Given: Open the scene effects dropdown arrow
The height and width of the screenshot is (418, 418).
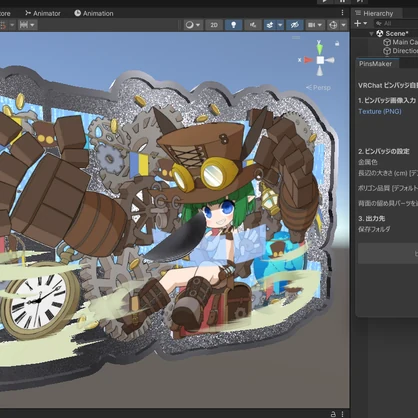Looking at the screenshot, I should (280, 25).
